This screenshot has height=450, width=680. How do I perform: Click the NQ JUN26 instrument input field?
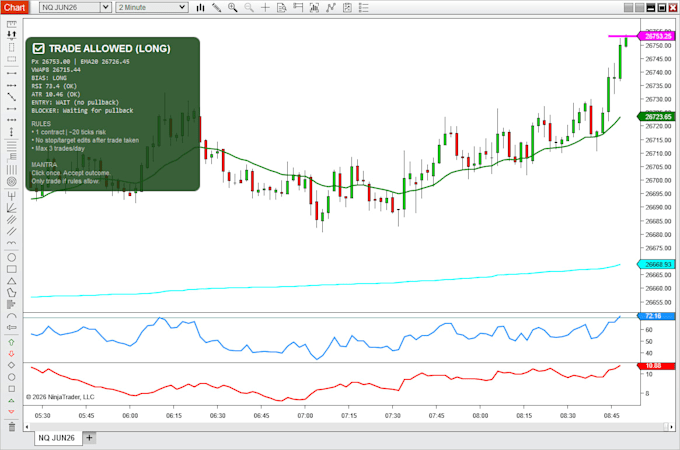click(x=70, y=7)
